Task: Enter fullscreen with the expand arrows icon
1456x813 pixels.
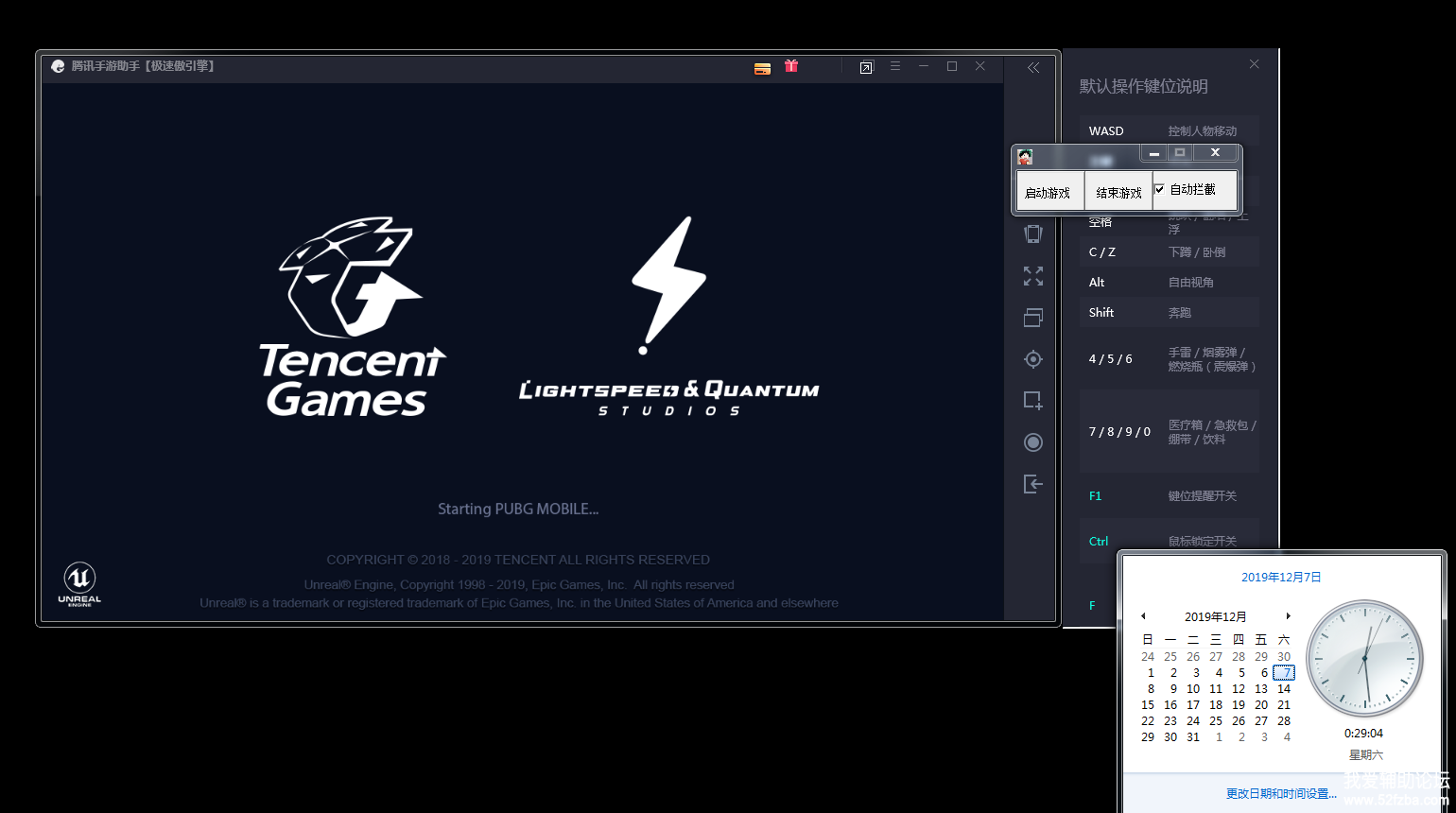Action: [1033, 276]
